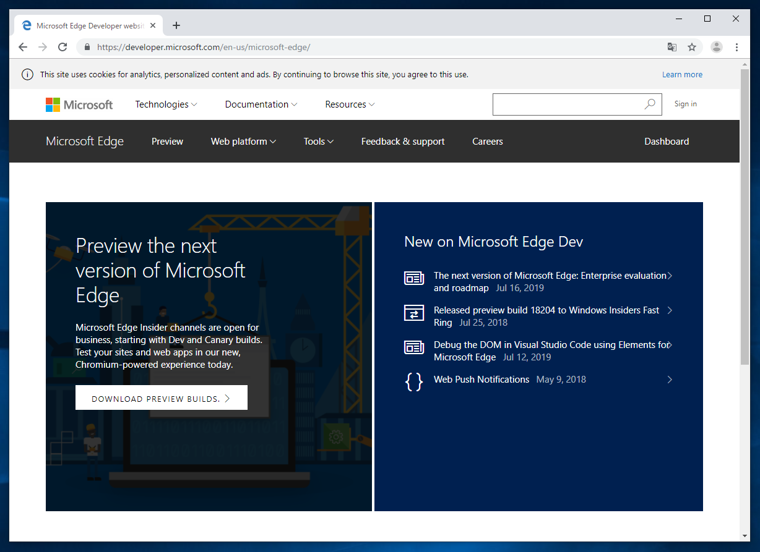Click Sign in link
Screen dimensions: 760x552
(x=685, y=104)
